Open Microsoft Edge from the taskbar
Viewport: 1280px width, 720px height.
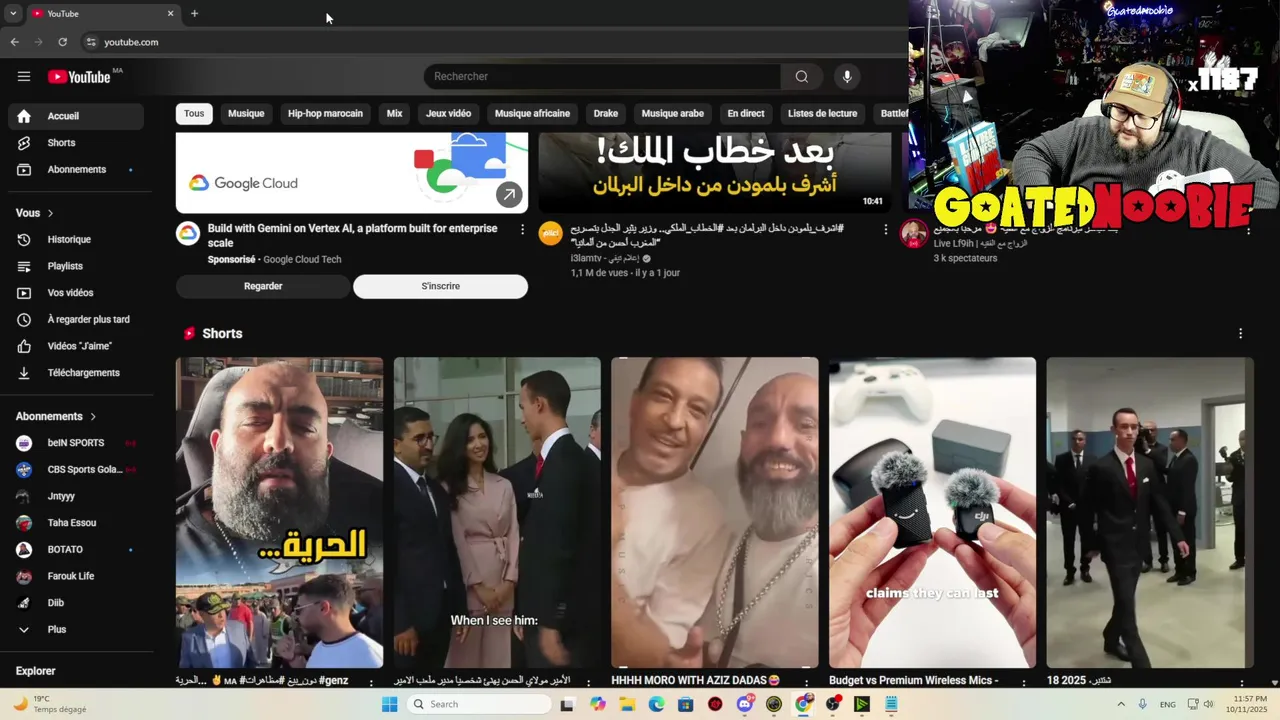(x=656, y=704)
